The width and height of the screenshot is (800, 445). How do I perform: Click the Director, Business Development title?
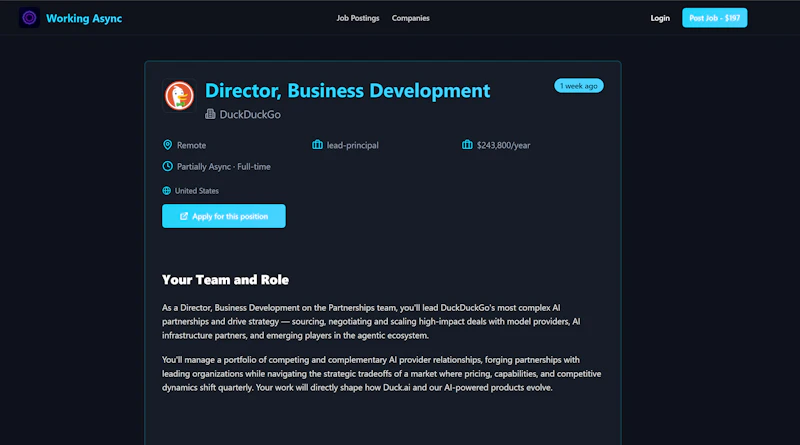(347, 90)
